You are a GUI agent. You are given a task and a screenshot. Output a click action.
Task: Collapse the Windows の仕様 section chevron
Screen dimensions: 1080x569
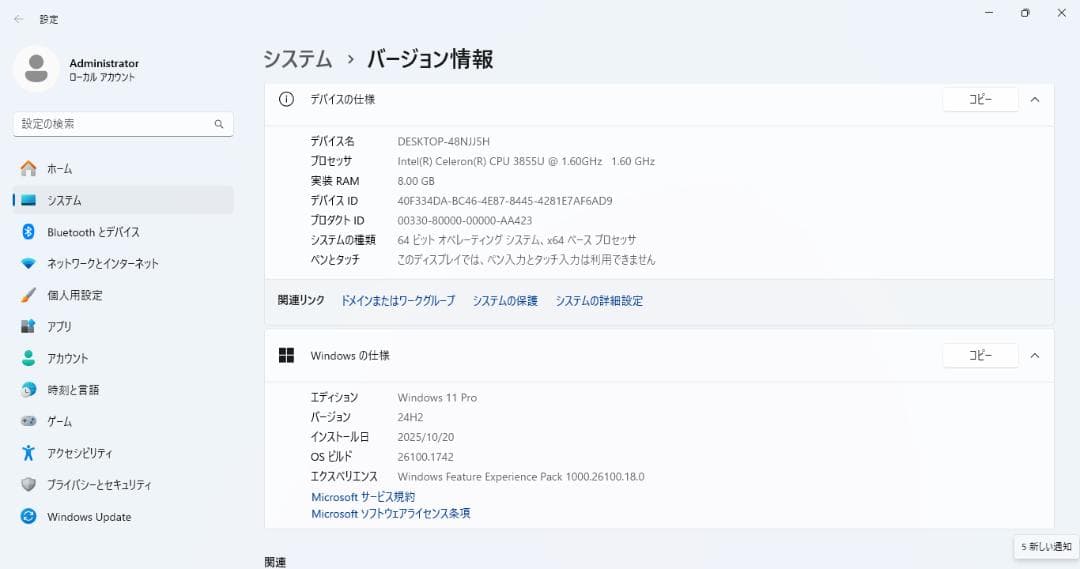[x=1035, y=355]
